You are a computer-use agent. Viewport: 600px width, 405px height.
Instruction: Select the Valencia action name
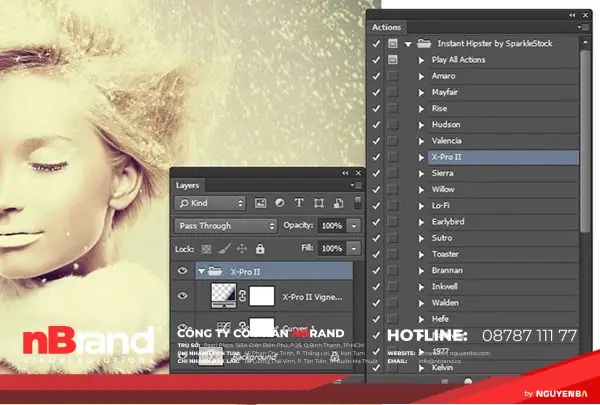point(447,140)
